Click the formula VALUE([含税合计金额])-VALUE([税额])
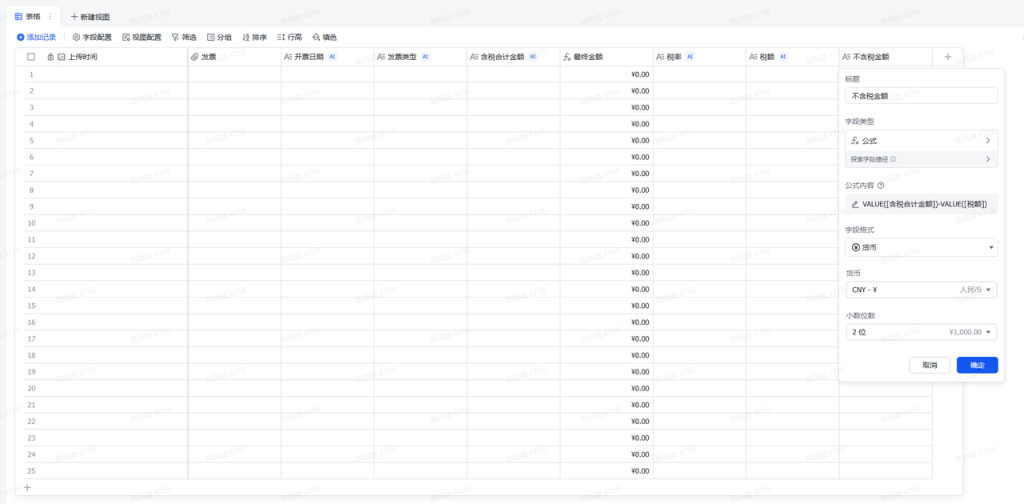This screenshot has height=504, width=1024. pyautogui.click(x=924, y=204)
